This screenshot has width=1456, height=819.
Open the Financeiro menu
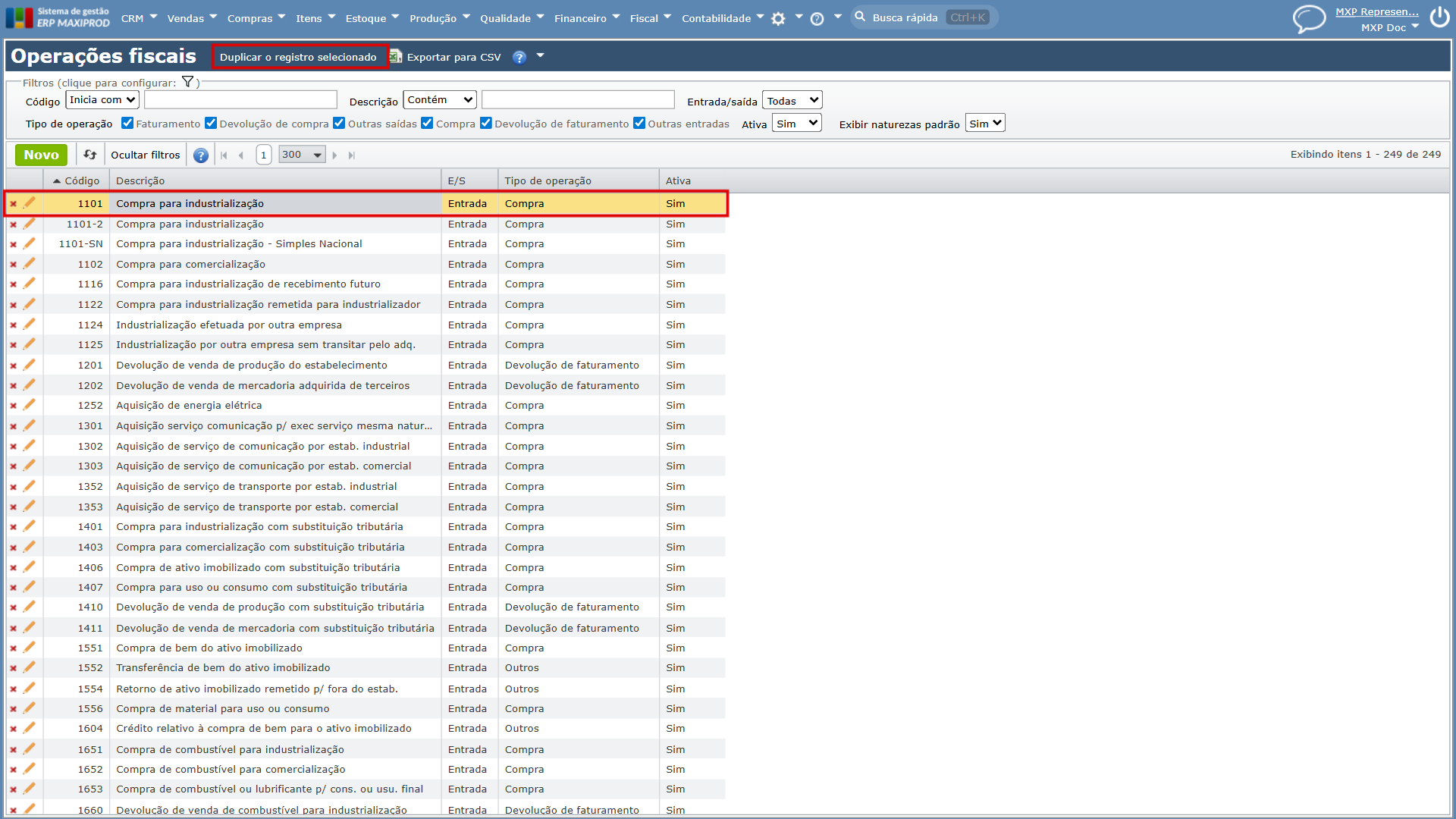[x=587, y=18]
